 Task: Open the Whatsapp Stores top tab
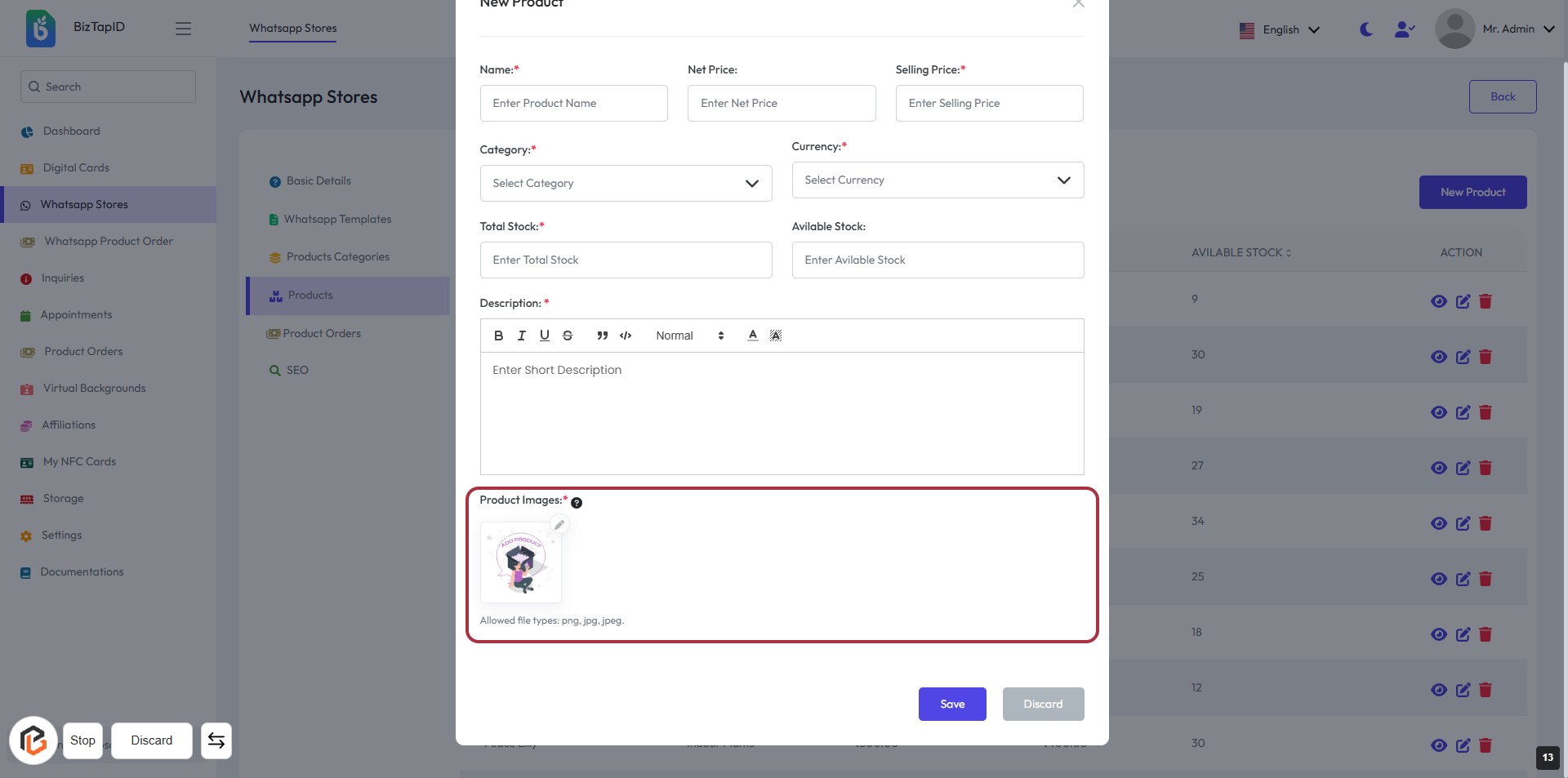click(x=293, y=29)
